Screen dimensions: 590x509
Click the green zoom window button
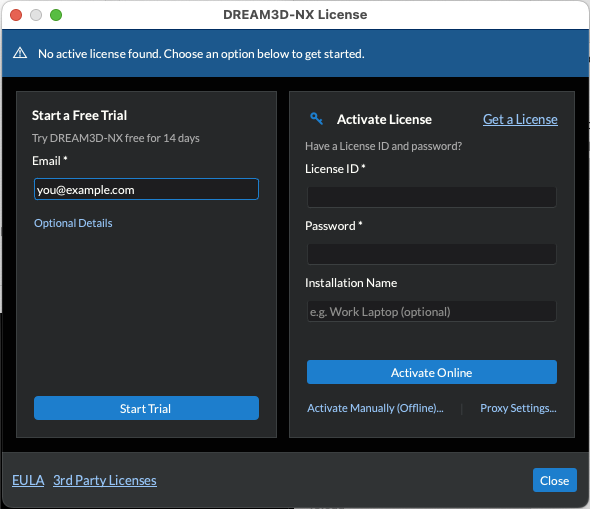[x=56, y=15]
